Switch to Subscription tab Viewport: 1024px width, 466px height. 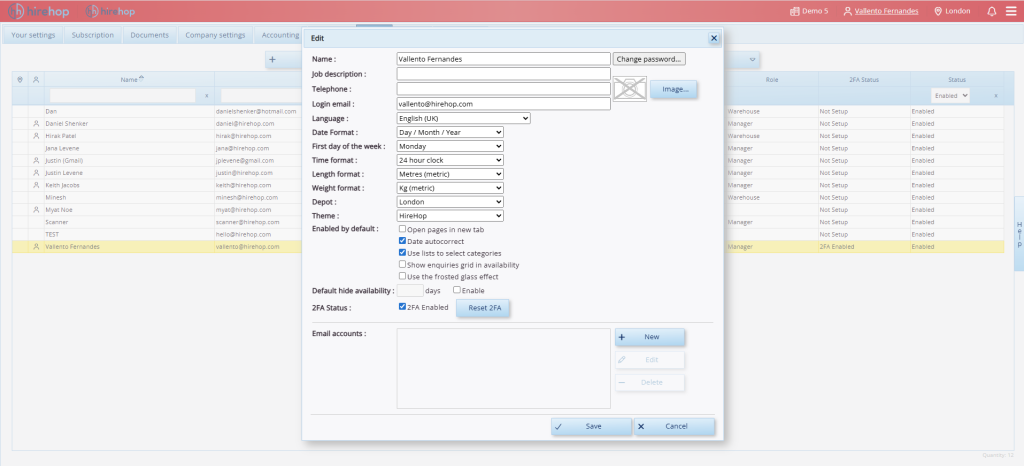click(x=93, y=35)
